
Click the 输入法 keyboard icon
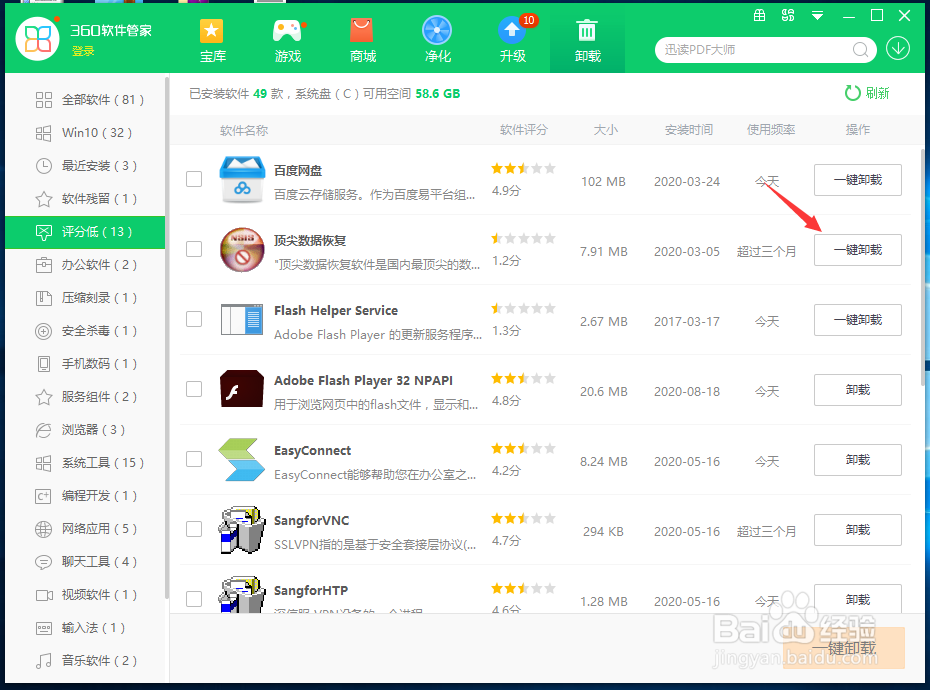pyautogui.click(x=43, y=628)
